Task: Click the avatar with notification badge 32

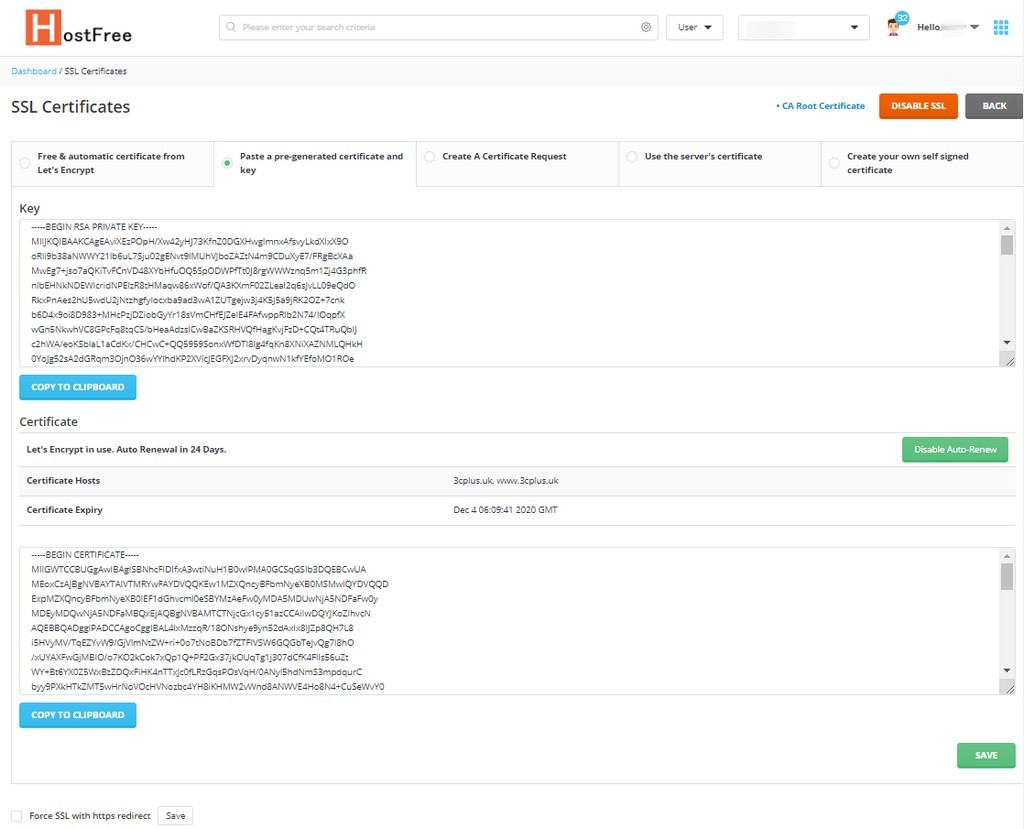Action: click(893, 27)
